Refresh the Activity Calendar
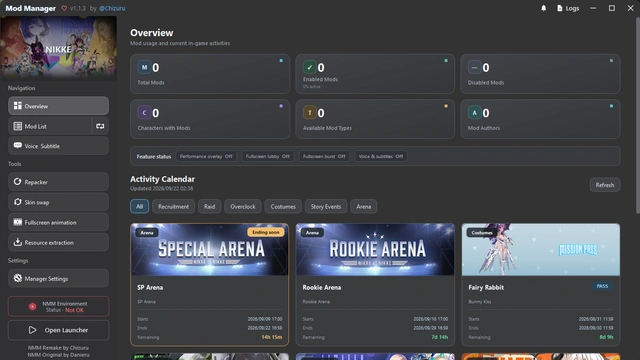Image resolution: width=640 pixels, height=360 pixels. (604, 185)
